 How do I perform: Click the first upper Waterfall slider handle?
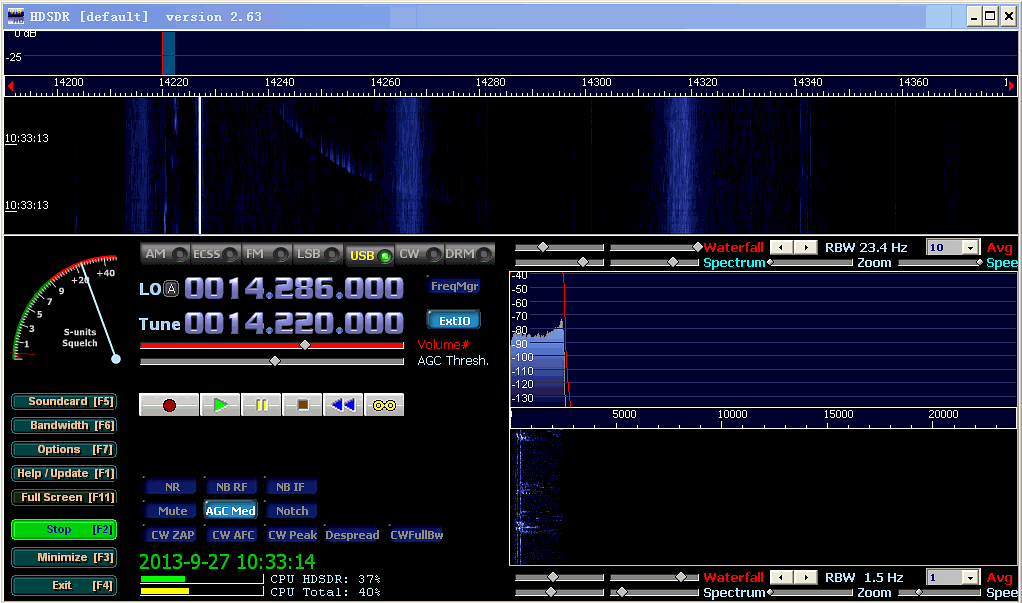click(x=543, y=247)
